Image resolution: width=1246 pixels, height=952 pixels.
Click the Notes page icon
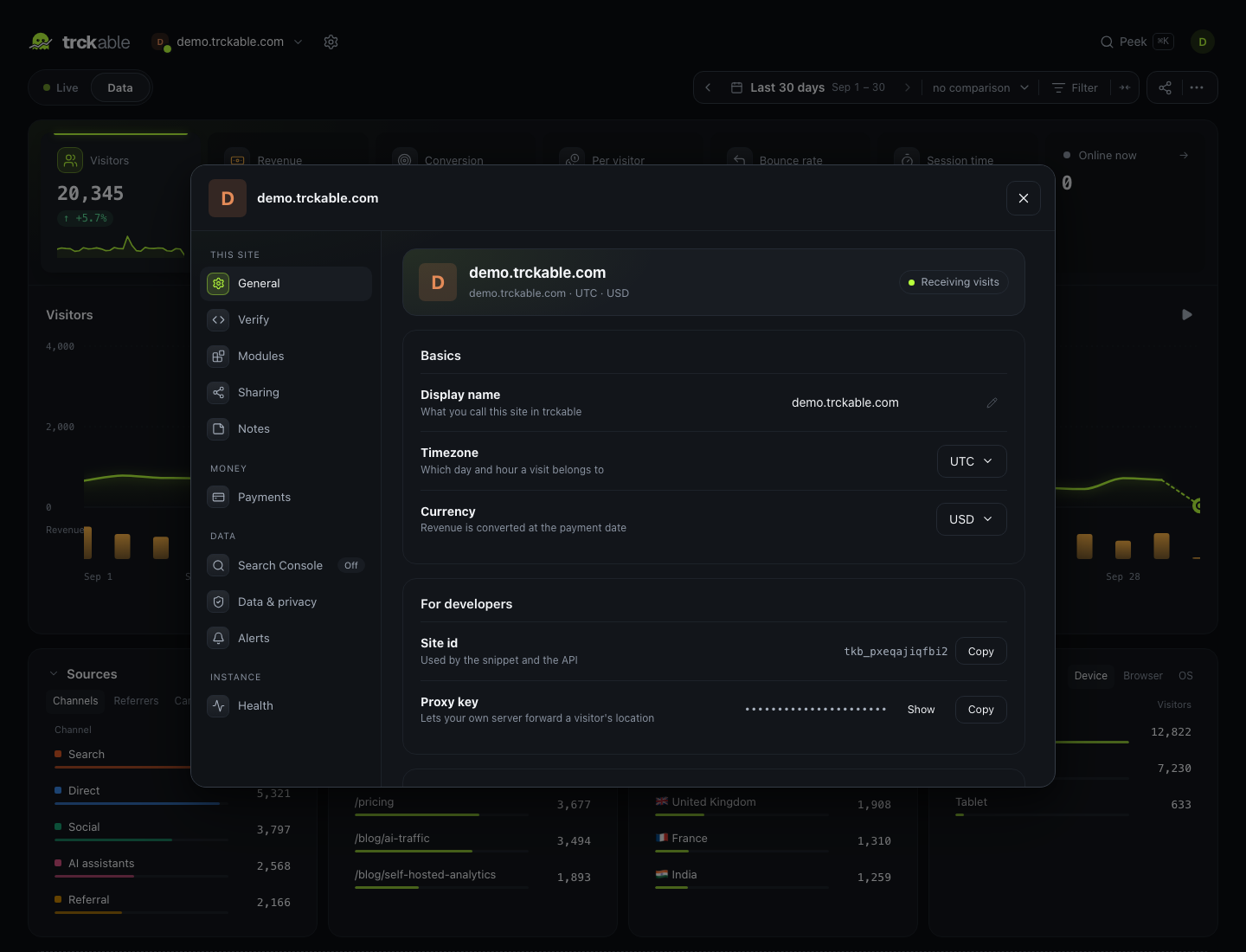[219, 429]
